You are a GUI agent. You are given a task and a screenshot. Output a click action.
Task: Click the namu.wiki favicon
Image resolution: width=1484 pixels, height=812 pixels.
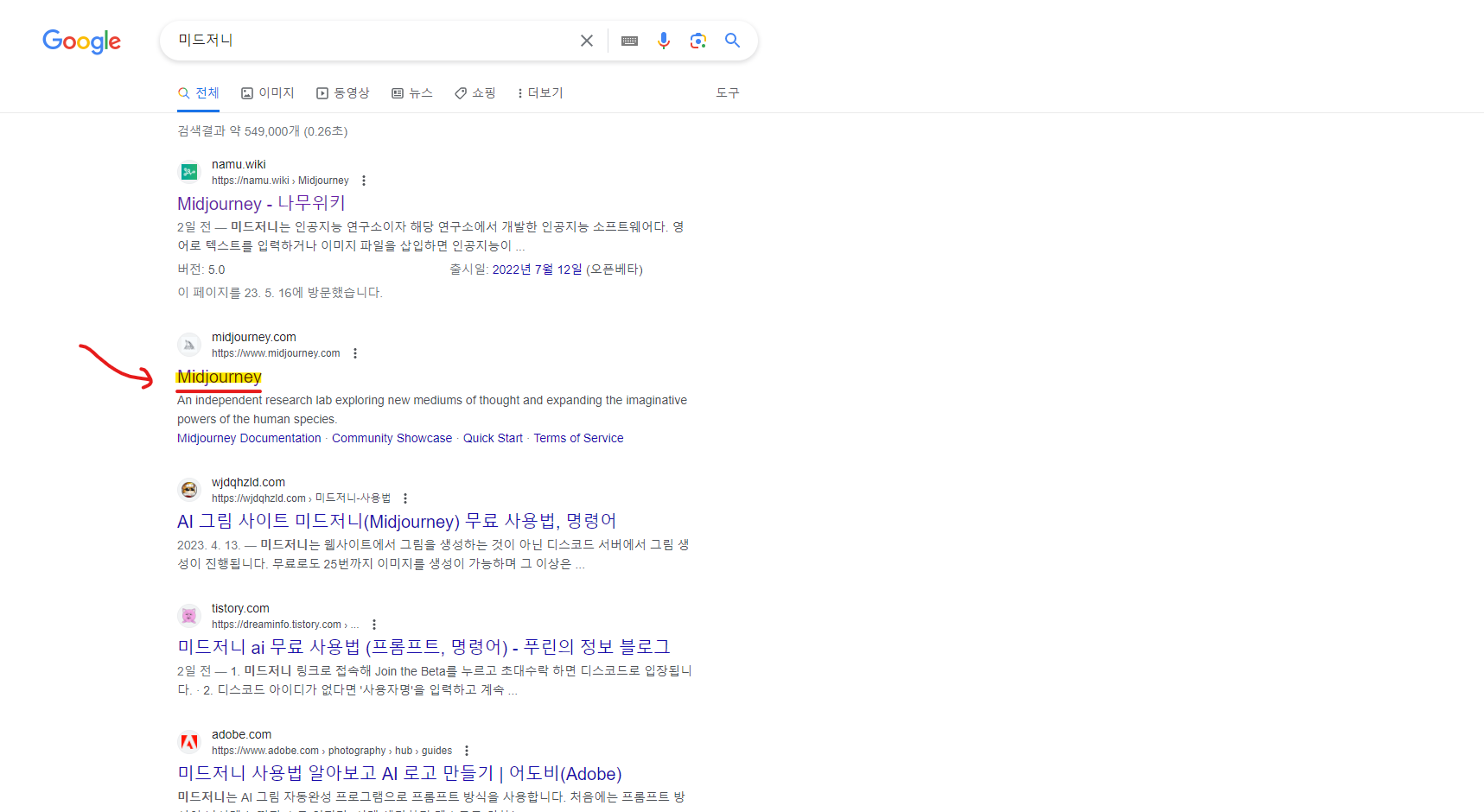point(189,172)
